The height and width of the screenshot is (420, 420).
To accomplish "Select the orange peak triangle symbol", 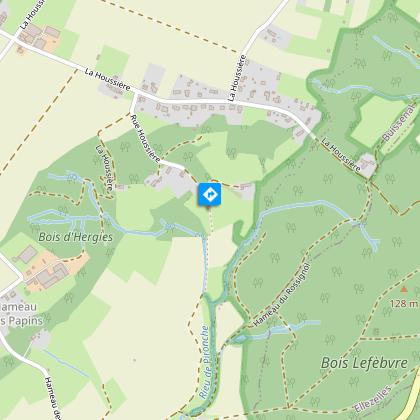I will [404, 290].
